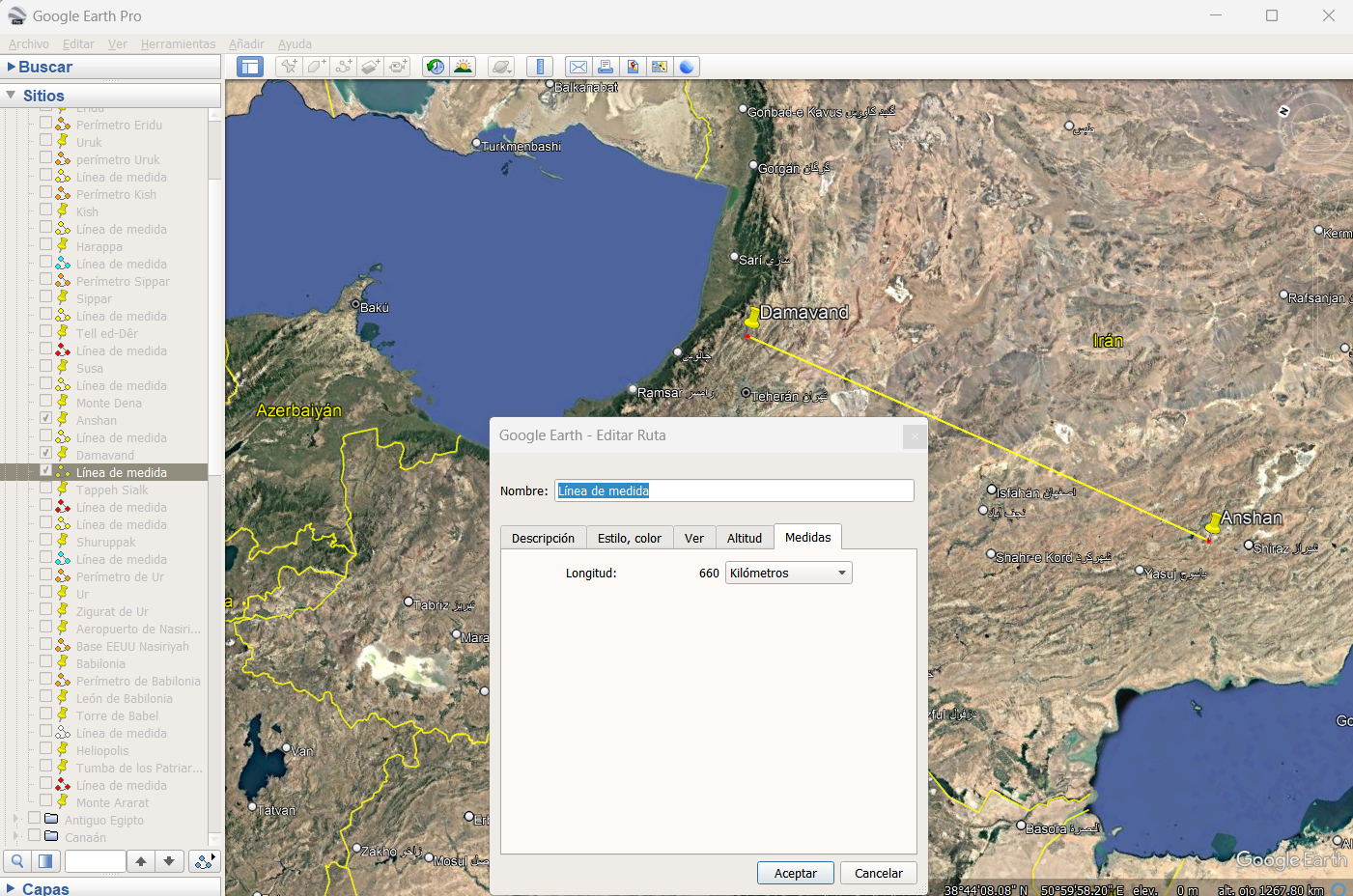Close the Editar Ruta dialog
The image size is (1353, 896).
[915, 436]
